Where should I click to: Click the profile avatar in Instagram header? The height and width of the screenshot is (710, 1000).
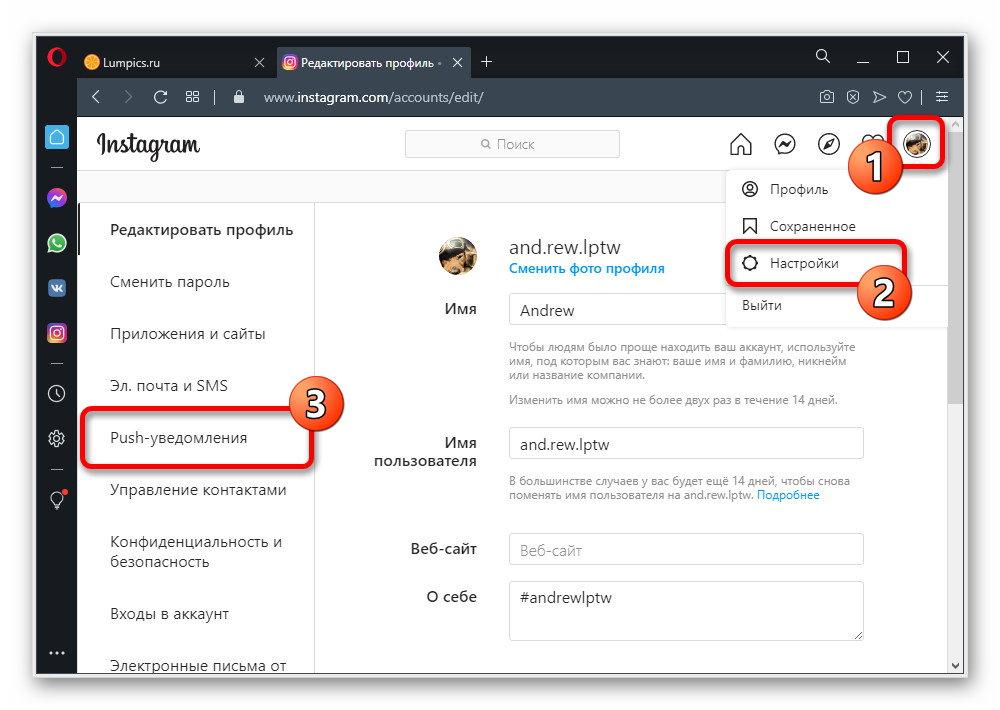pyautogui.click(x=916, y=143)
